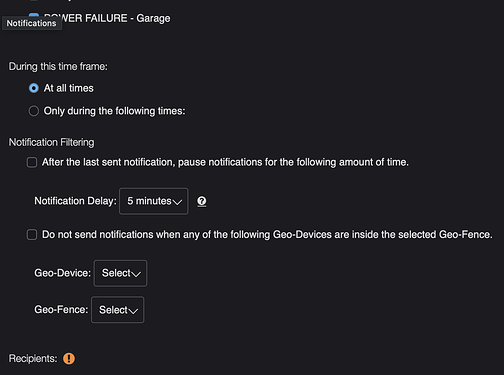Click the 'Notification Filtering' heading
The width and height of the screenshot is (504, 375).
coord(52,142)
